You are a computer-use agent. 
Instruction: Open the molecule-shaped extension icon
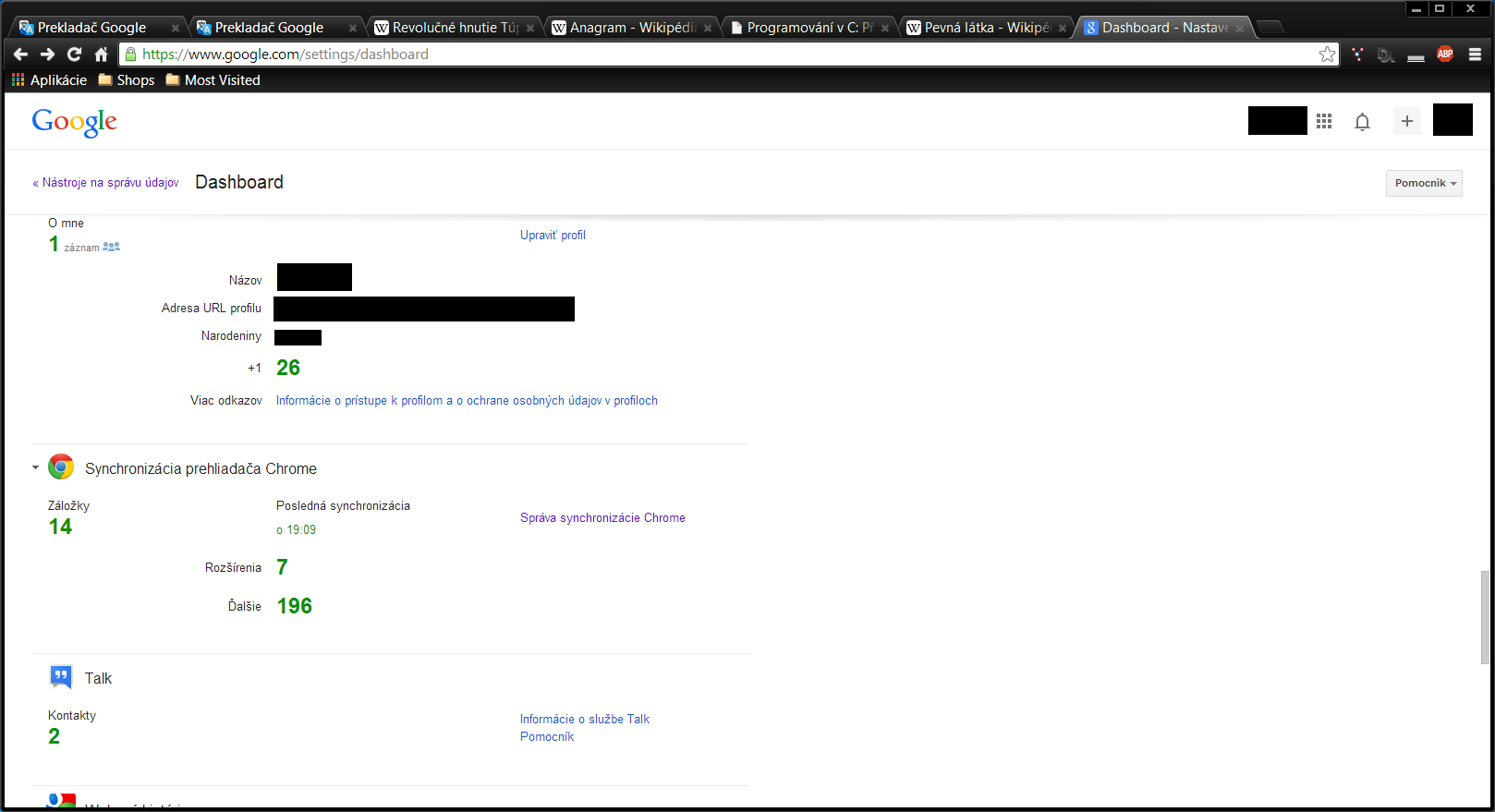(x=1357, y=55)
